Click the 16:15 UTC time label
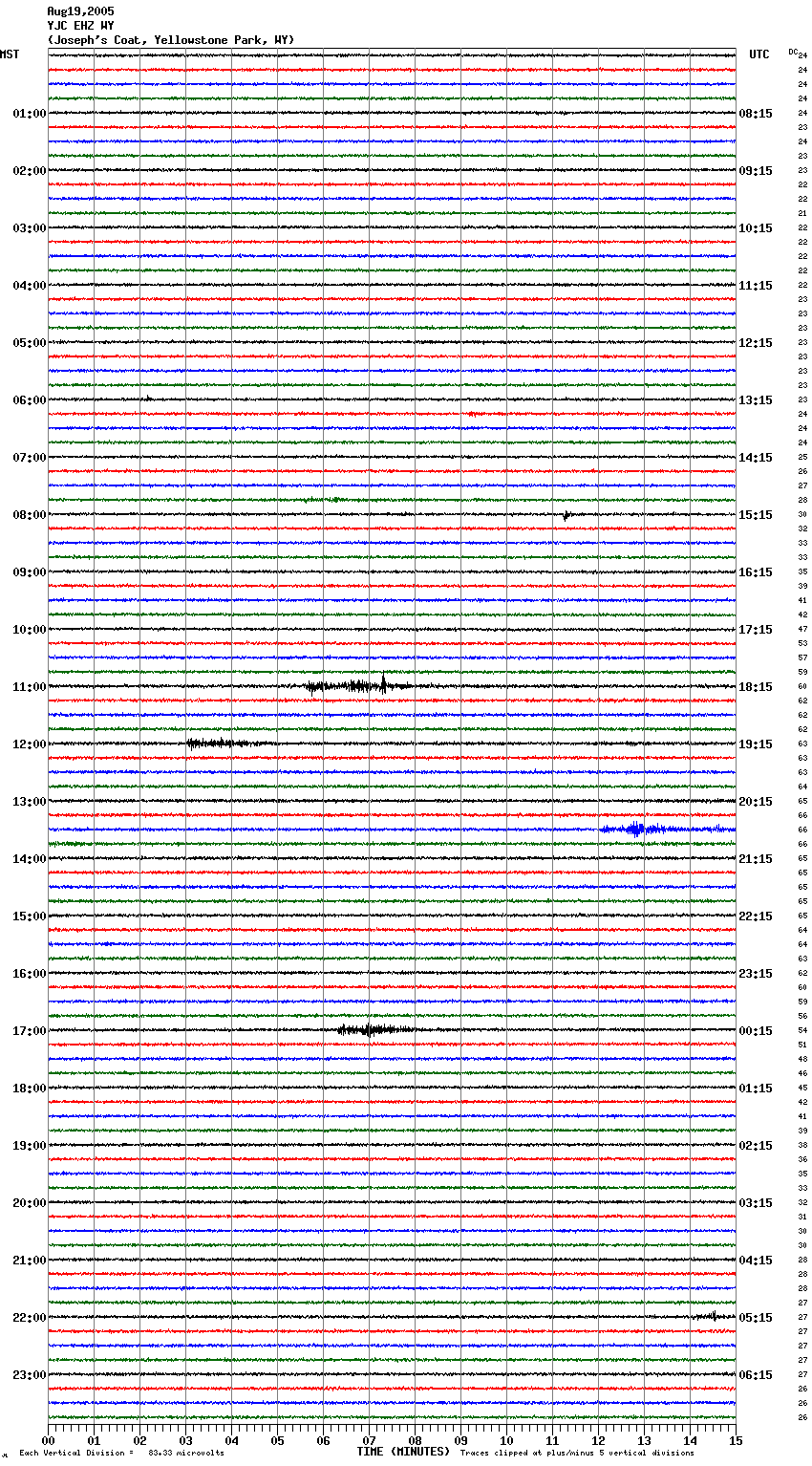 pos(756,572)
